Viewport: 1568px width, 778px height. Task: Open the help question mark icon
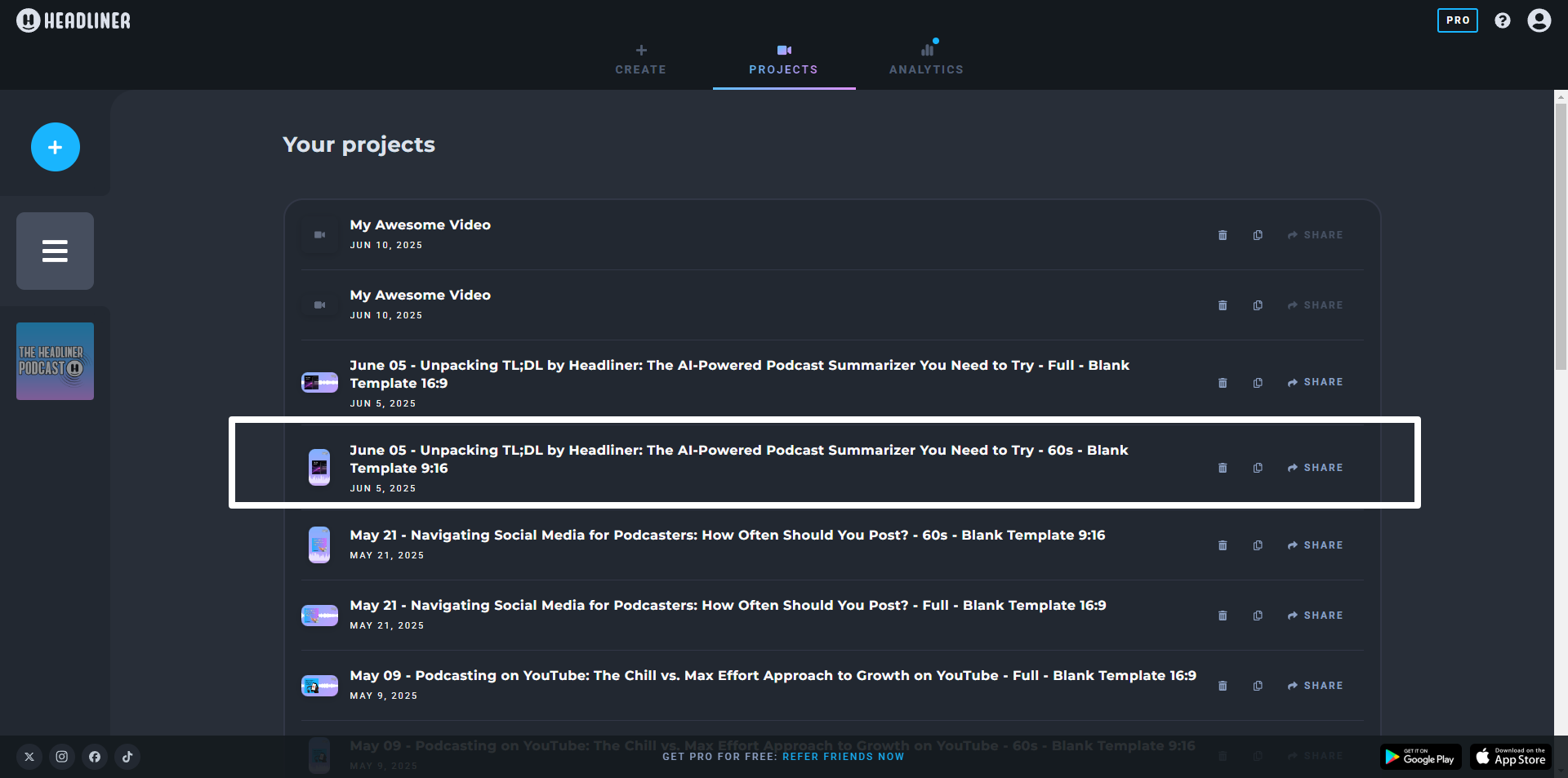click(x=1502, y=20)
